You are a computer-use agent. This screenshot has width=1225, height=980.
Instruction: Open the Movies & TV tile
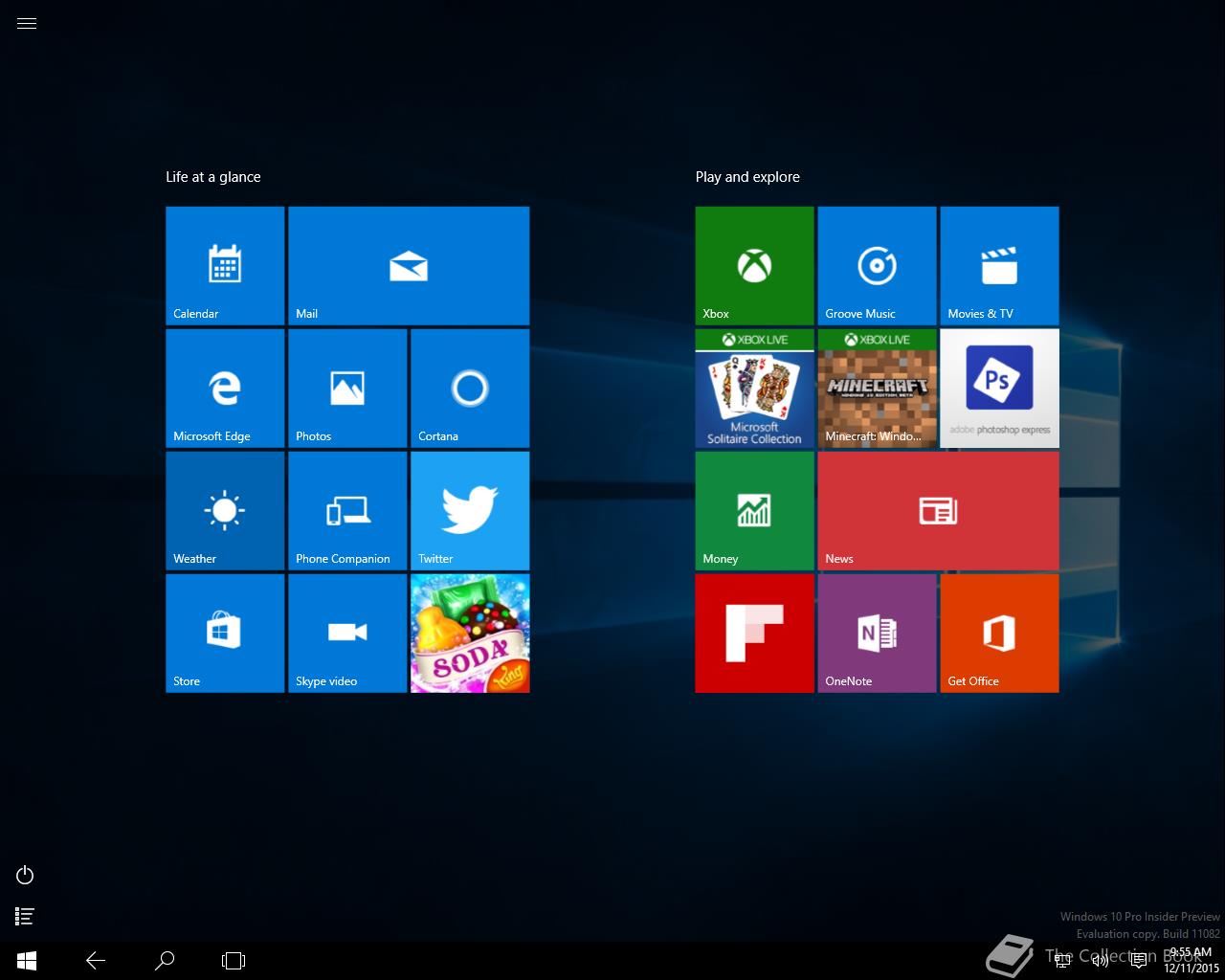[1000, 266]
